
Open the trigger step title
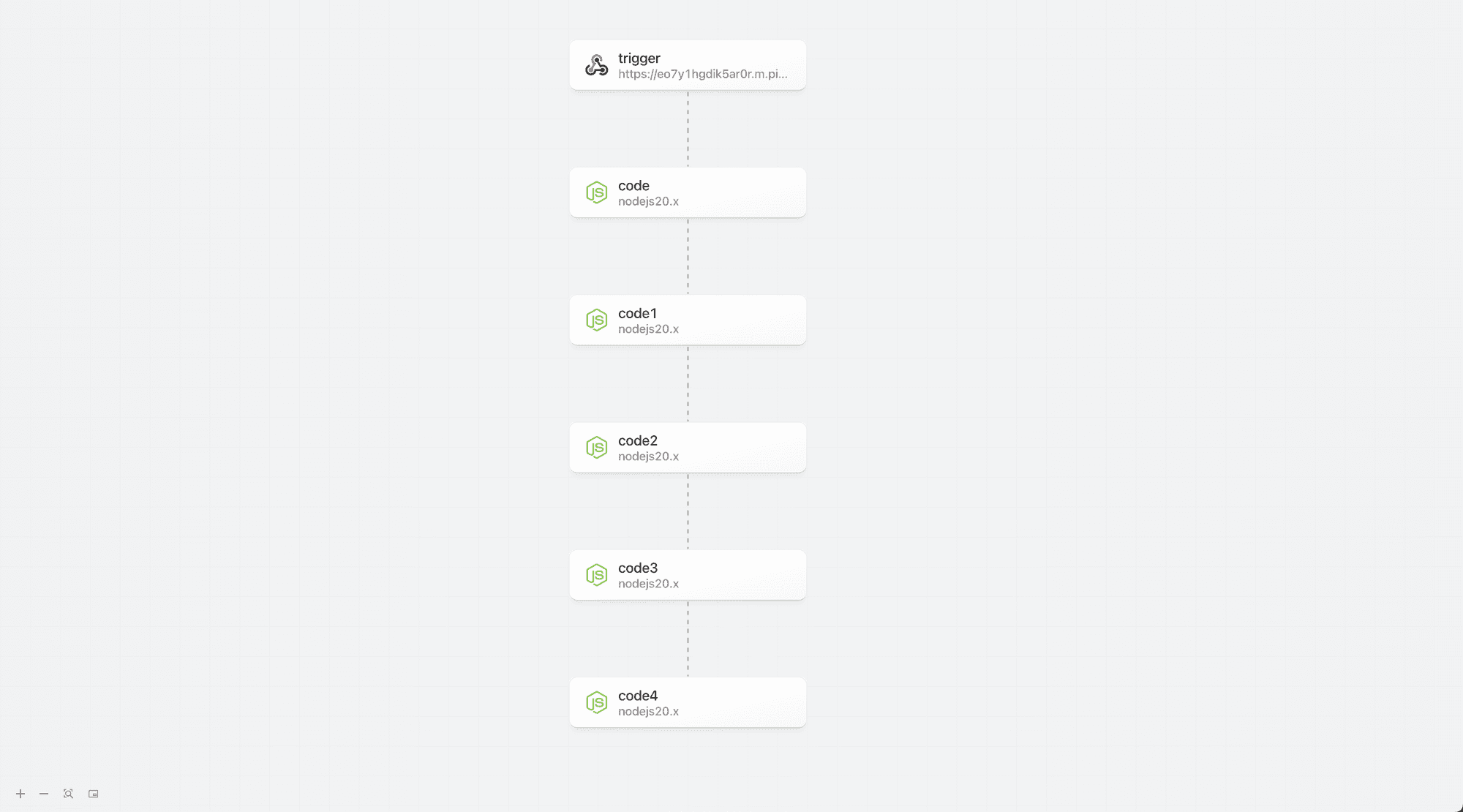coord(639,59)
